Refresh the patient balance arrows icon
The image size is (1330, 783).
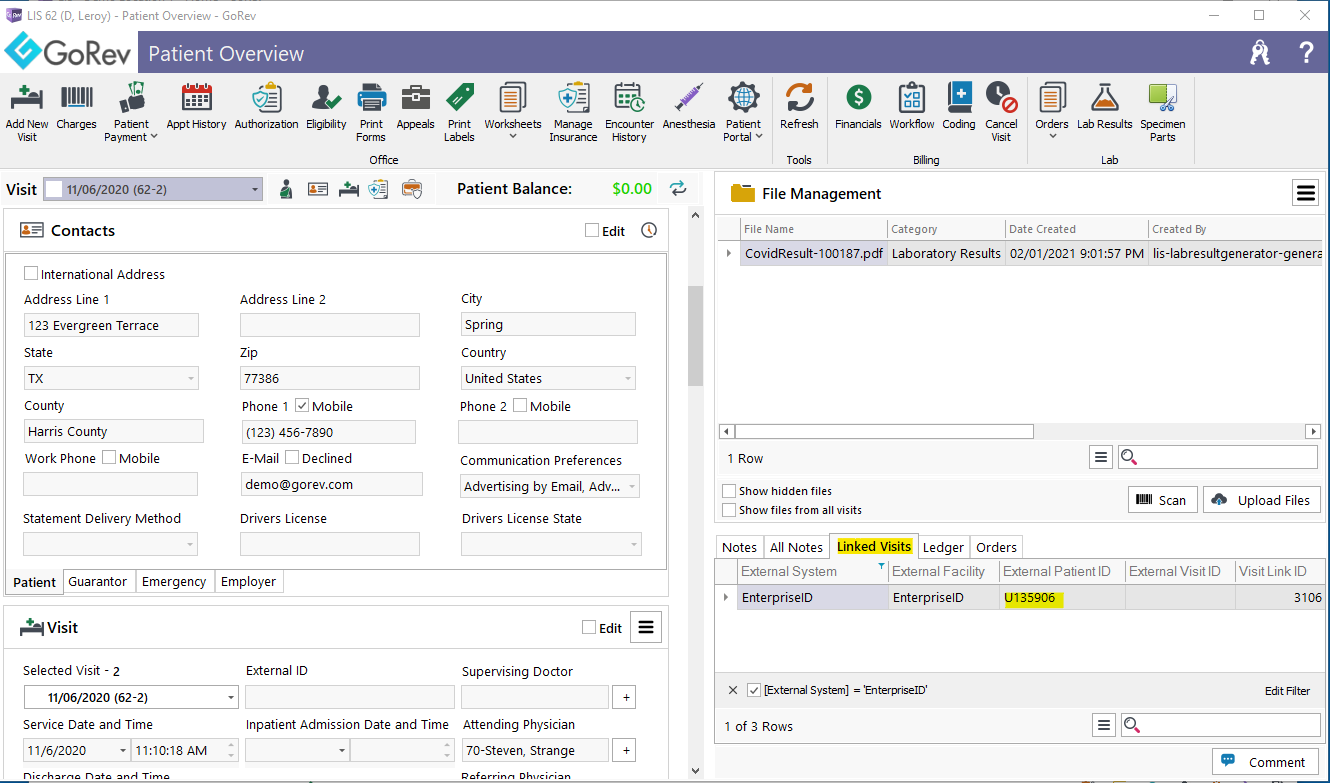coord(678,188)
